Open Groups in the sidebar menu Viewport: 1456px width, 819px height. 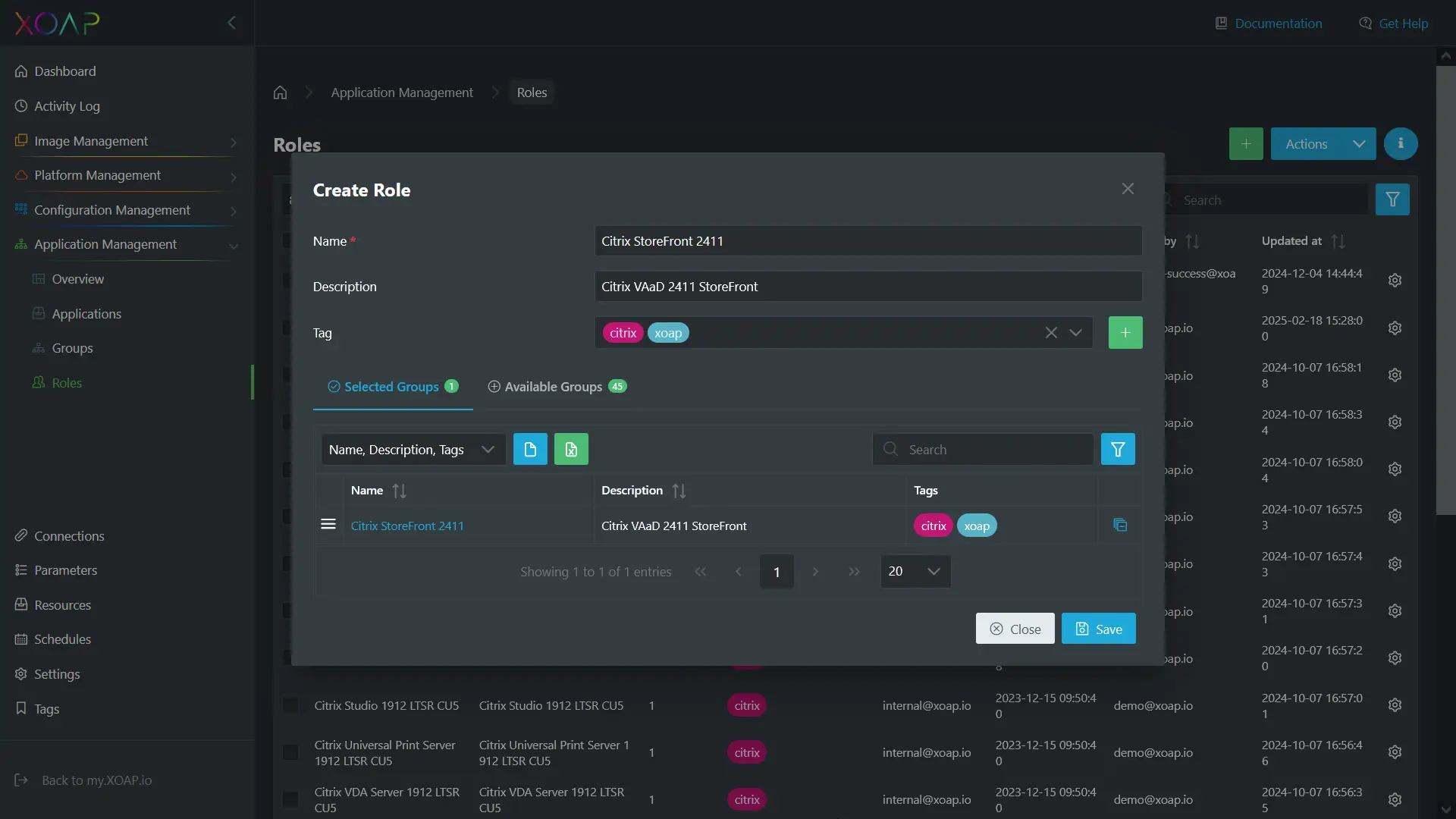72,348
